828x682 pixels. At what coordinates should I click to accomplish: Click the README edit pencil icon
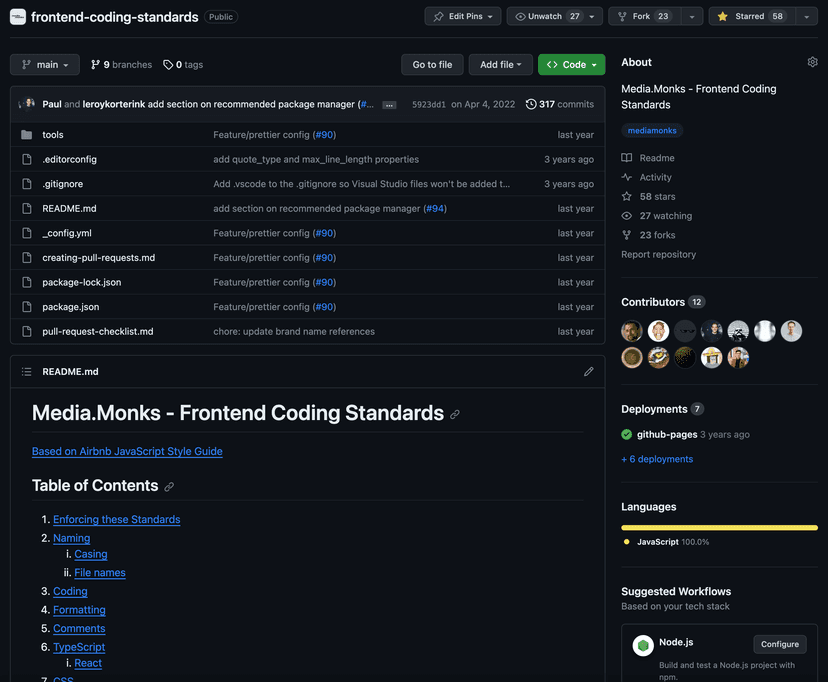[x=588, y=372]
